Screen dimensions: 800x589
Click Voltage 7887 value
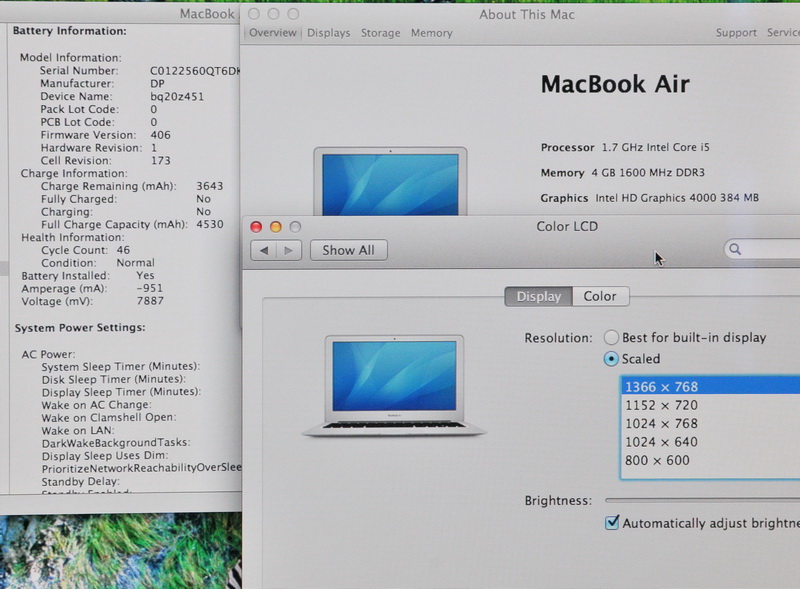coord(150,301)
